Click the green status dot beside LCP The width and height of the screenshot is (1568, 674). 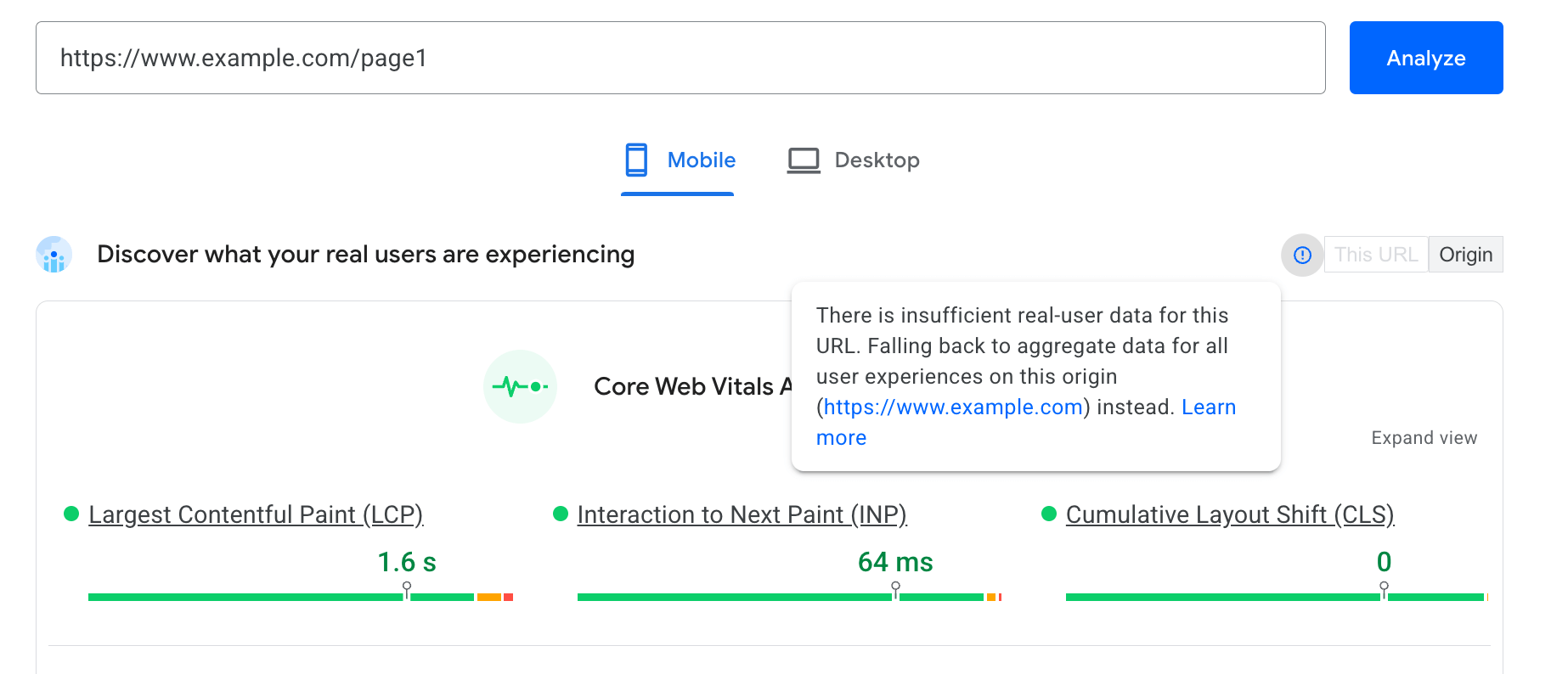71,514
